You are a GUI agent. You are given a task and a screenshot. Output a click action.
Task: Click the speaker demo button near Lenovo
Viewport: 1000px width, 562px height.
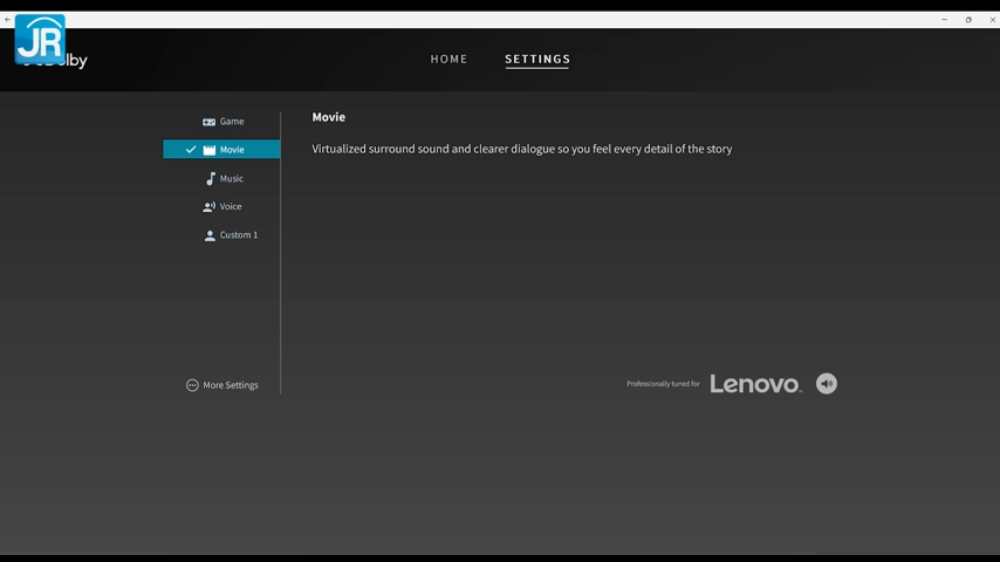point(826,383)
